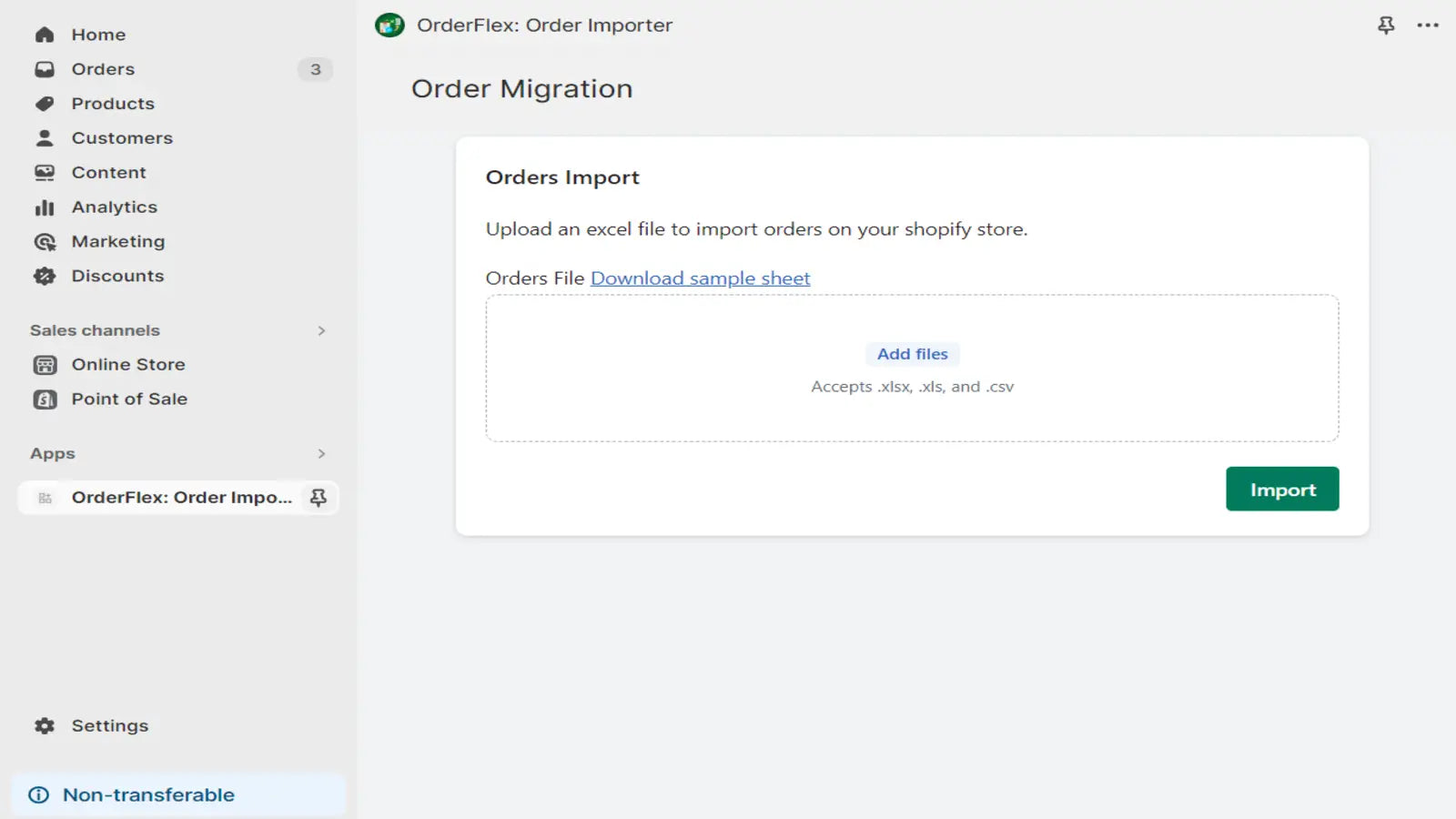Screen dimensions: 1456x819
Task: Click the Point of Sale bag icon
Action: click(x=45, y=399)
